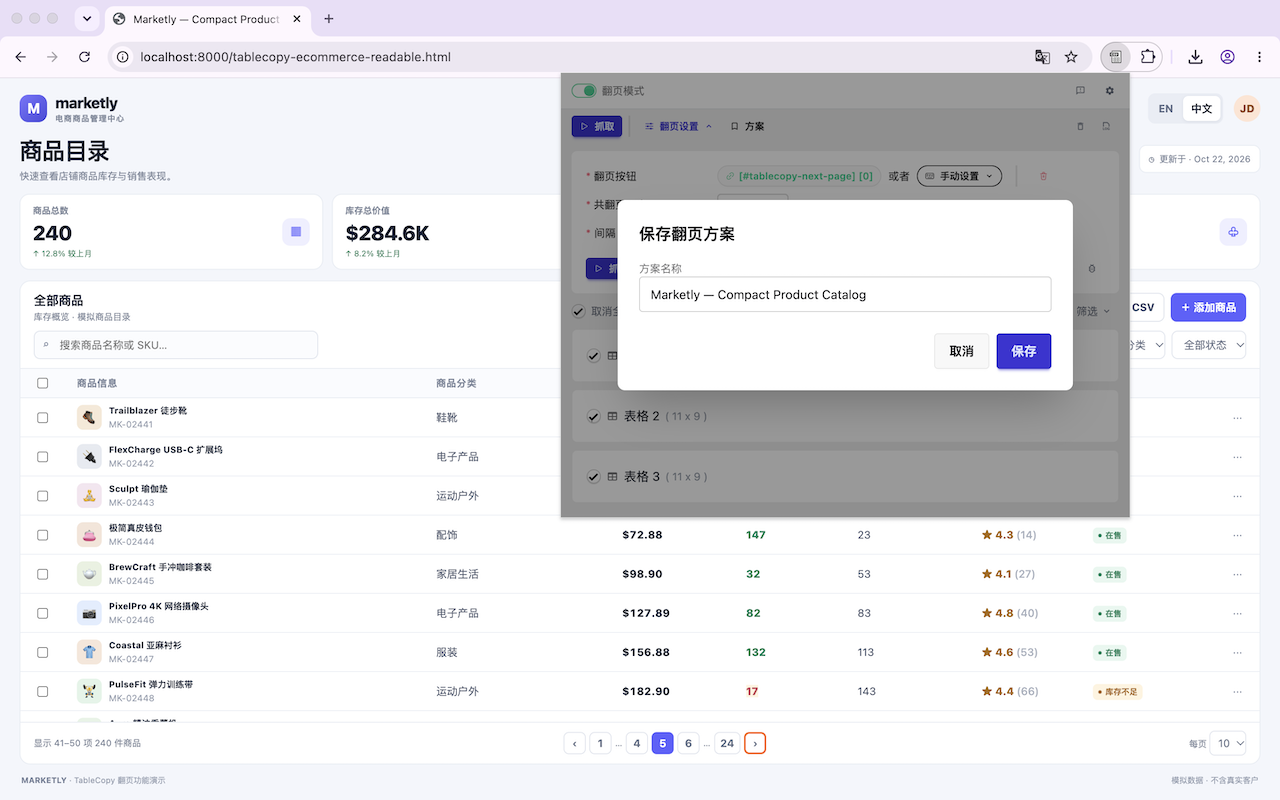Open the extension settings gear

click(1109, 91)
